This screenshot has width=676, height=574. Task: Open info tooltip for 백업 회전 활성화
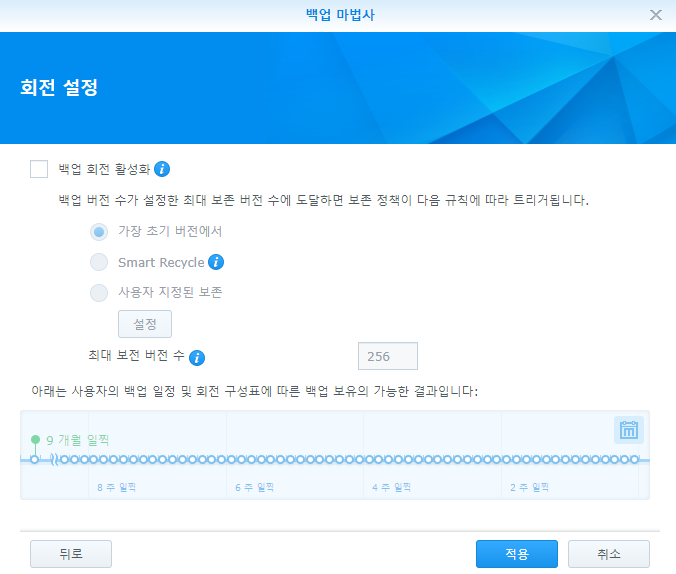(x=162, y=169)
